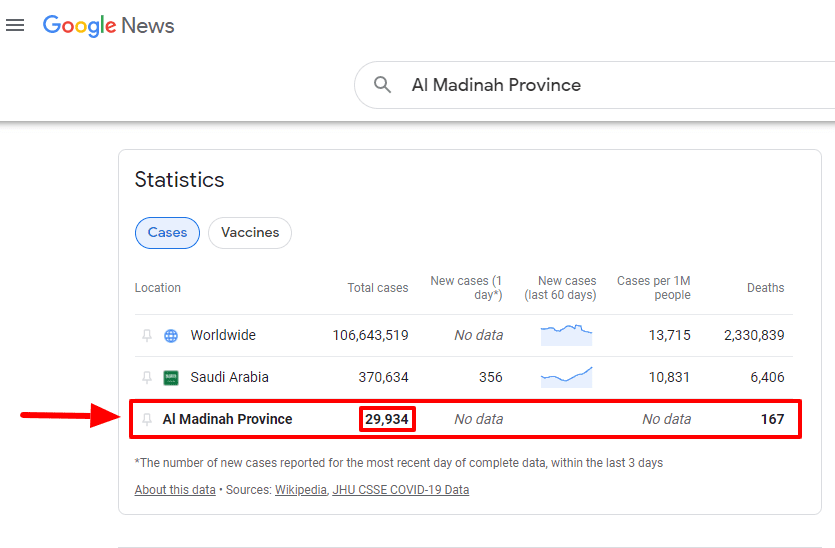Switch to the Vaccines tab

(250, 233)
